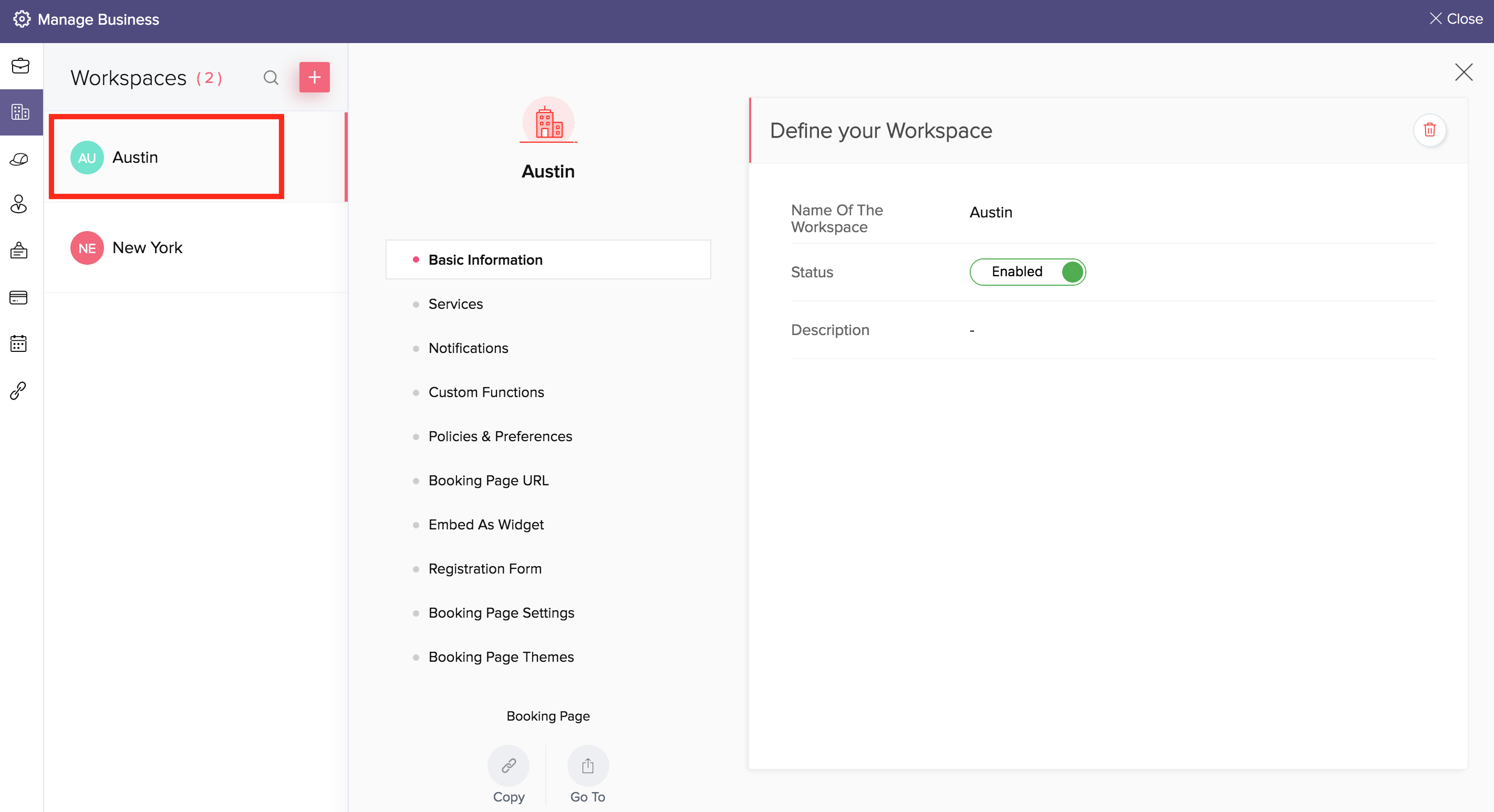Click the workspace search magnifier icon
The image size is (1494, 812).
[x=271, y=77]
